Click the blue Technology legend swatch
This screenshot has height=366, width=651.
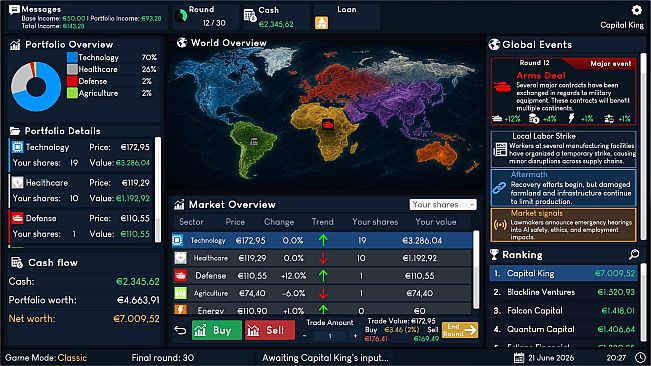click(72, 57)
